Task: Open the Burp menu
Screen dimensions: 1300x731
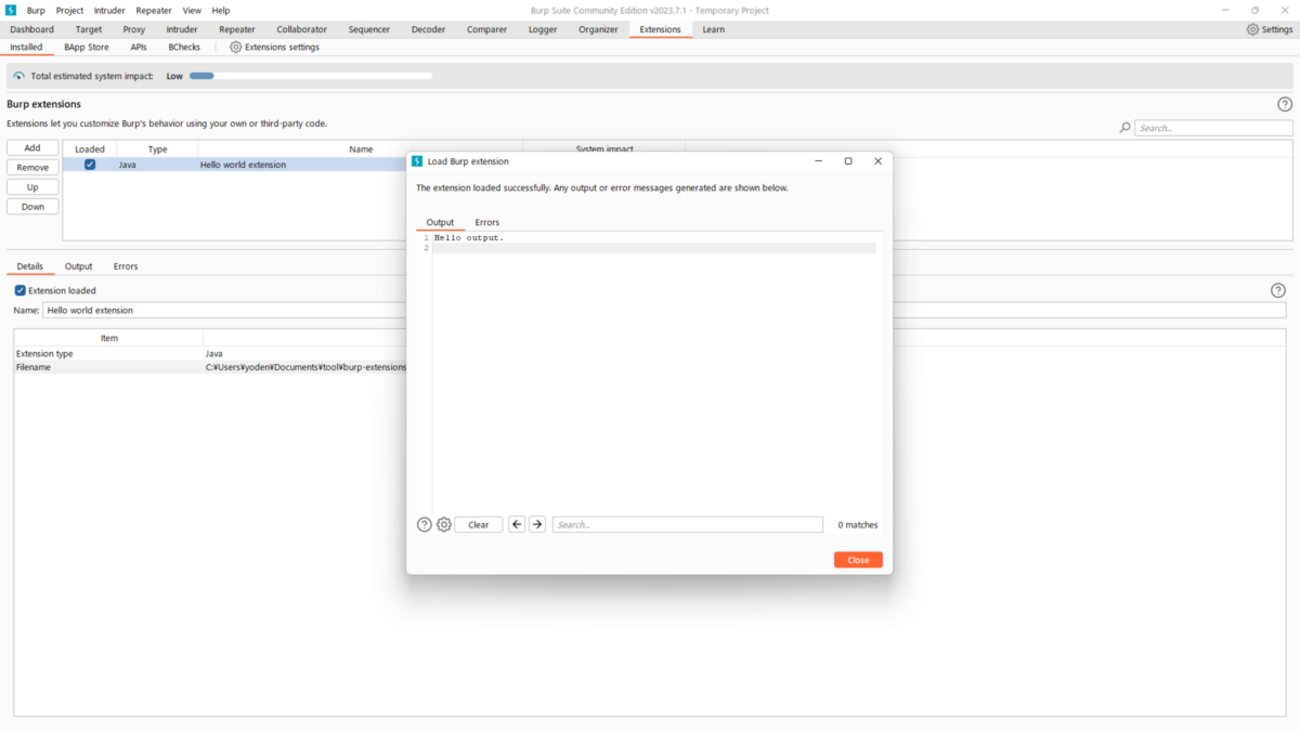Action: click(x=36, y=10)
